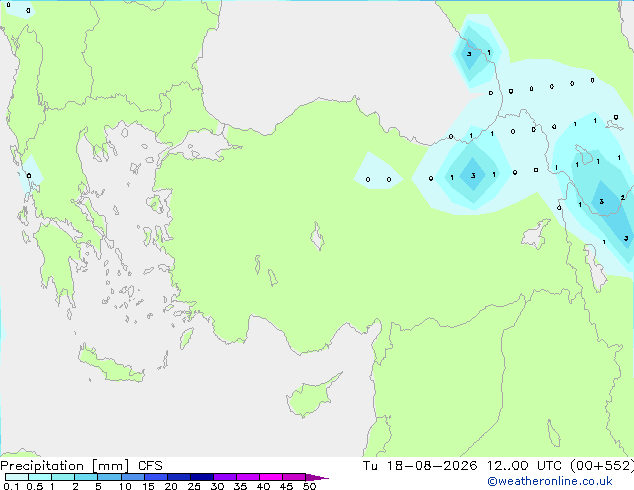The image size is (634, 490).
Task: Open the weatheronline.co.uk copyright link
Action: tap(550, 481)
